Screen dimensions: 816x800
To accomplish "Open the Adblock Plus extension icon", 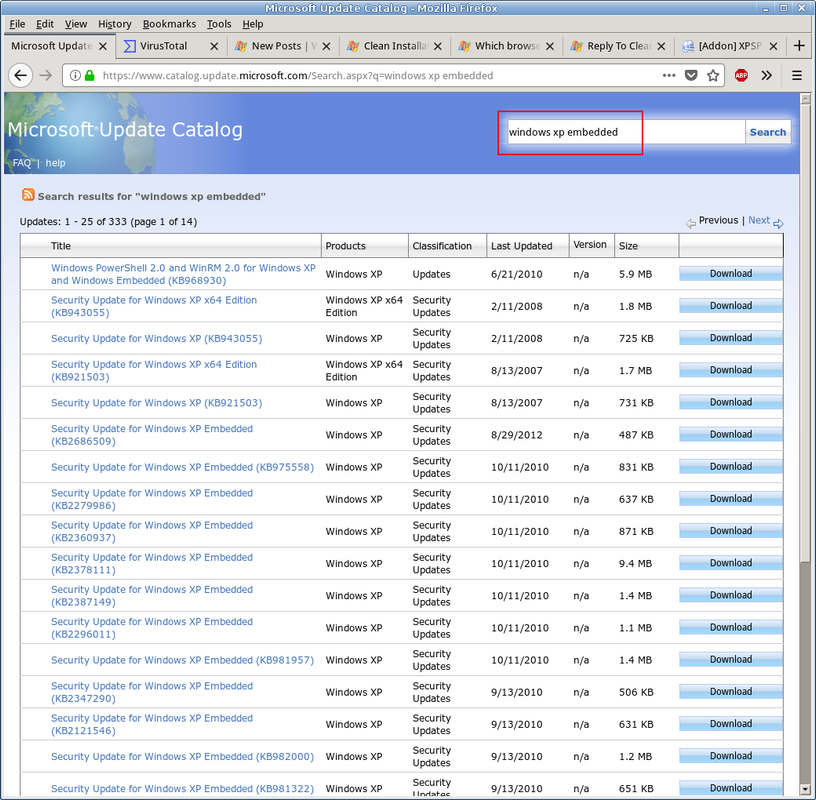I will (741, 75).
